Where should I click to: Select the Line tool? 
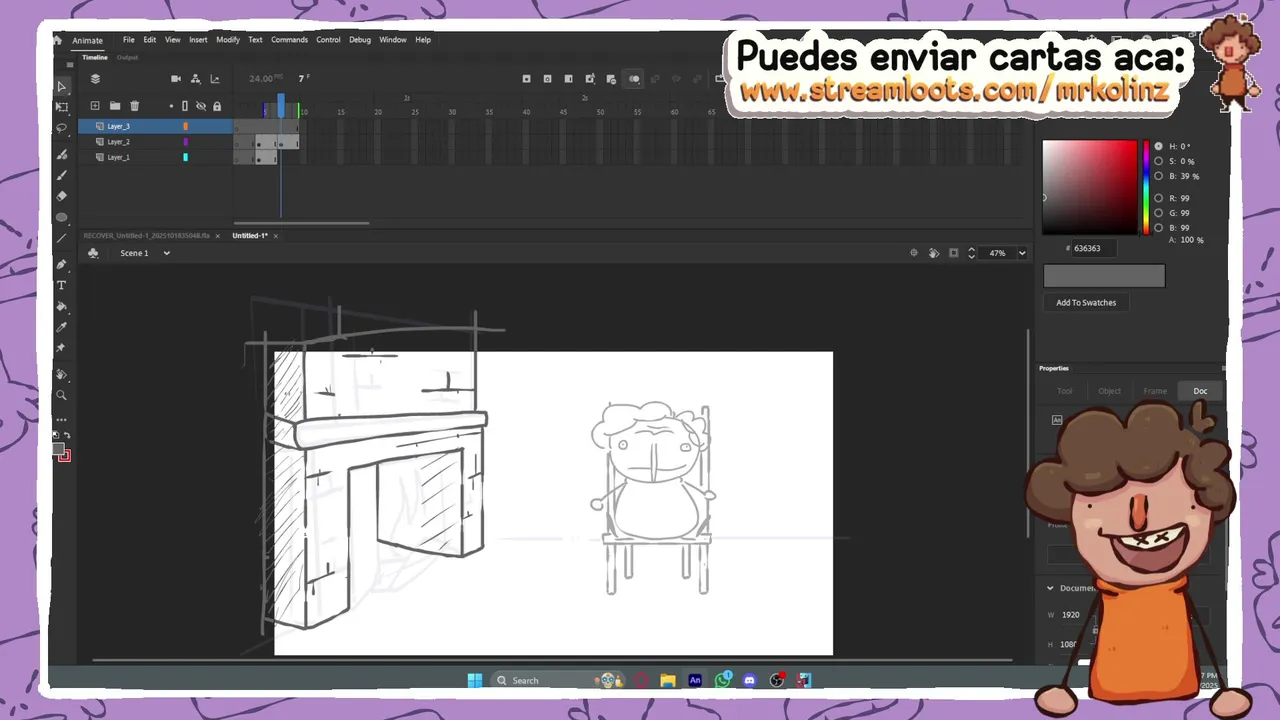pos(62,238)
